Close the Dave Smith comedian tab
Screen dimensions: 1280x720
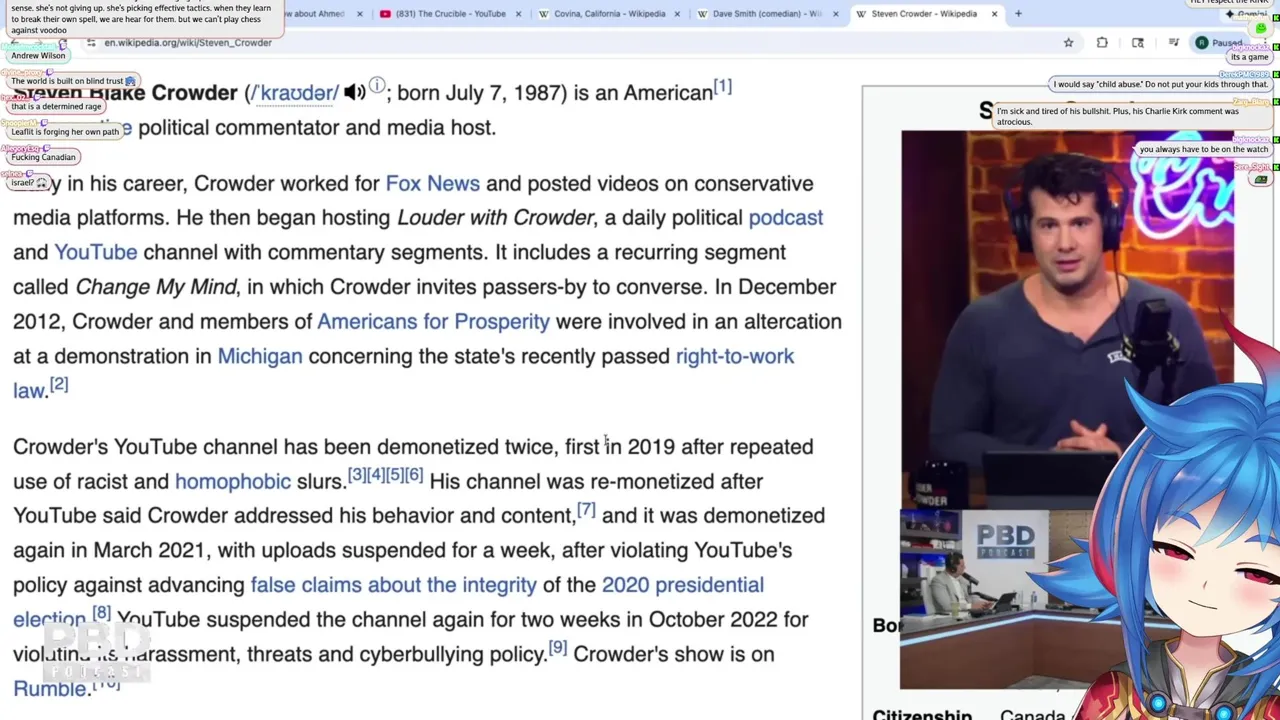836,14
